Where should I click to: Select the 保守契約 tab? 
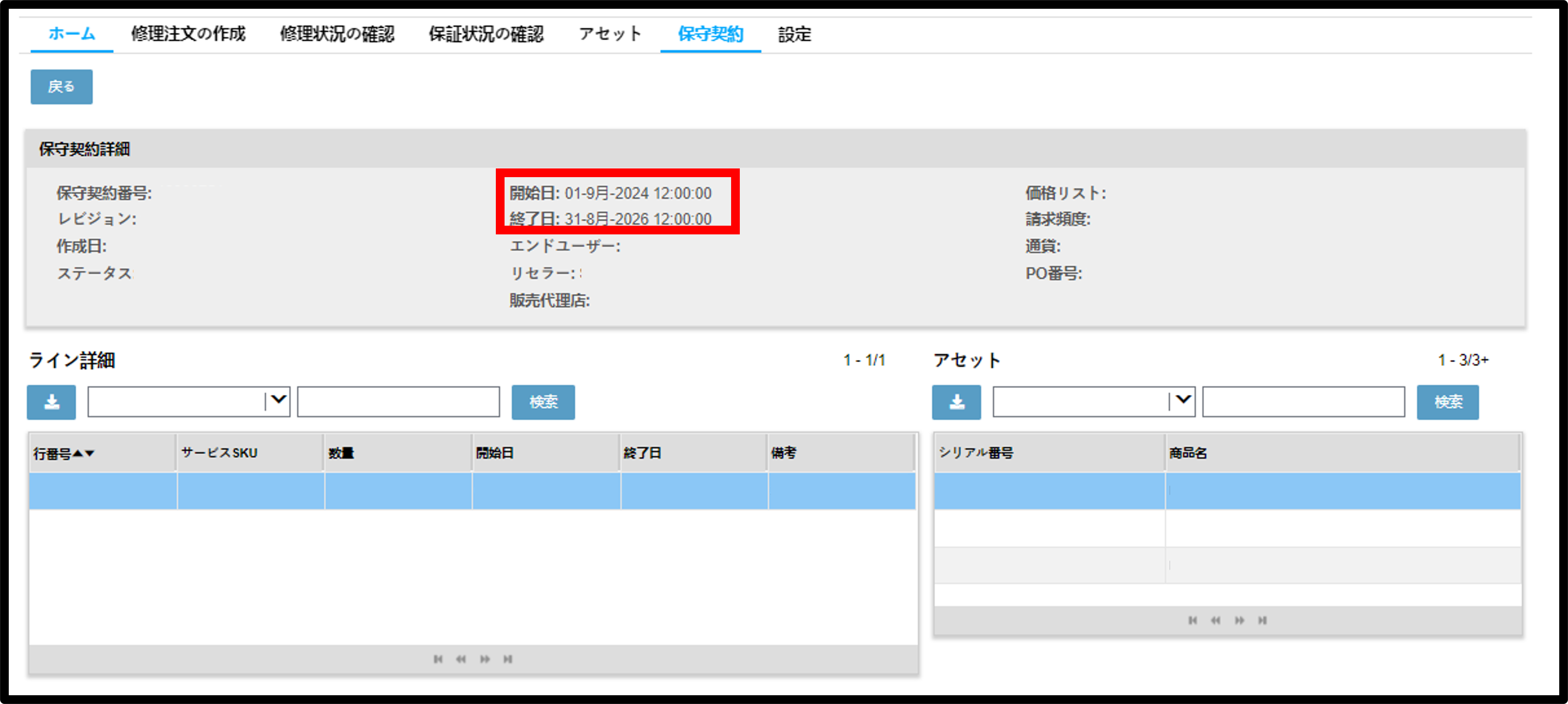pos(710,34)
